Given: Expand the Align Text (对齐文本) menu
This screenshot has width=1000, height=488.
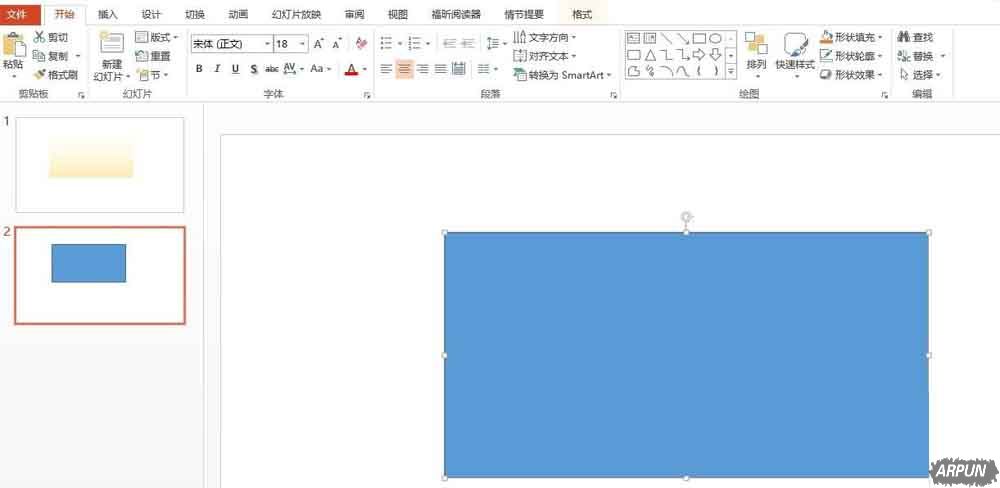Looking at the screenshot, I should point(545,56).
